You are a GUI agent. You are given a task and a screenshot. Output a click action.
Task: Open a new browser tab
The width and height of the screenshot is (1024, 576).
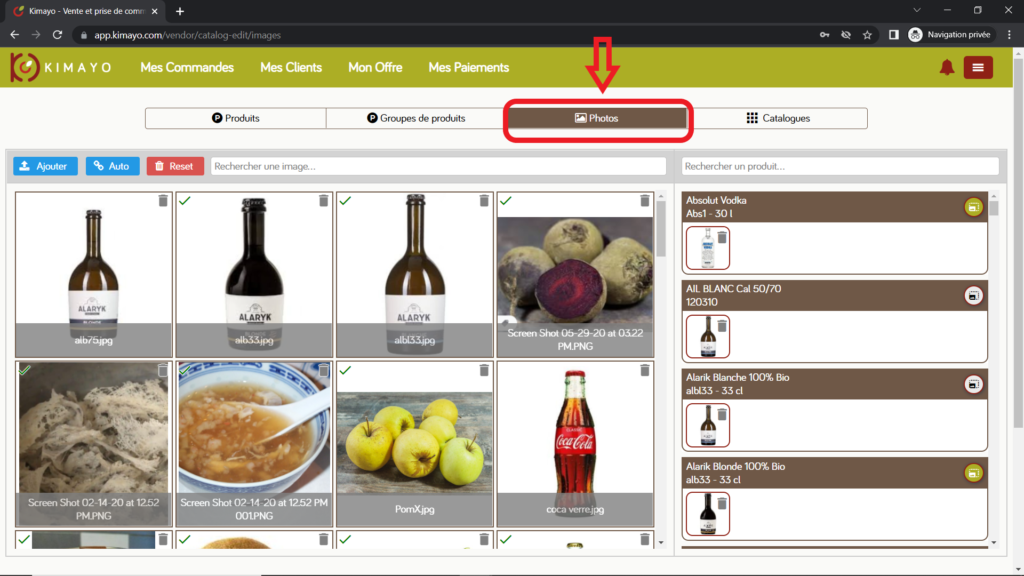180,11
